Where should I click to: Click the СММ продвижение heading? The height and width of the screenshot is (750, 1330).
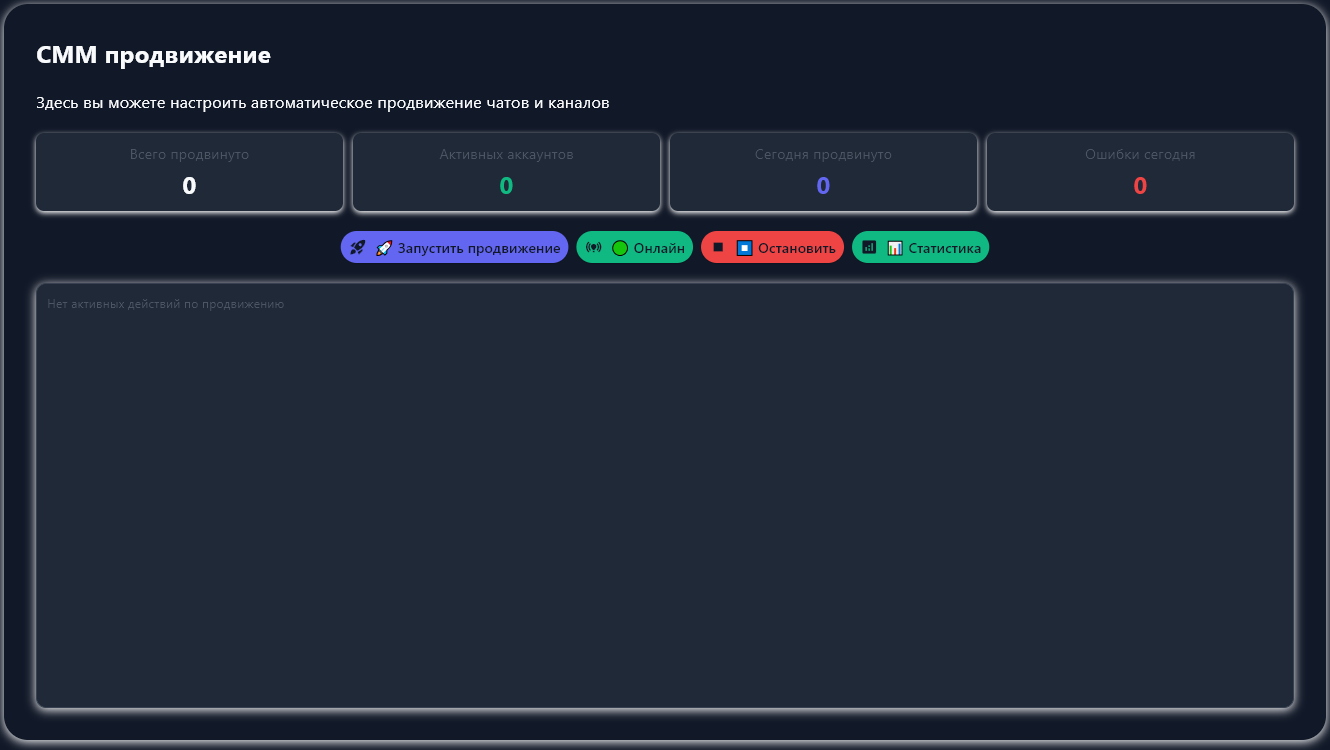point(153,56)
